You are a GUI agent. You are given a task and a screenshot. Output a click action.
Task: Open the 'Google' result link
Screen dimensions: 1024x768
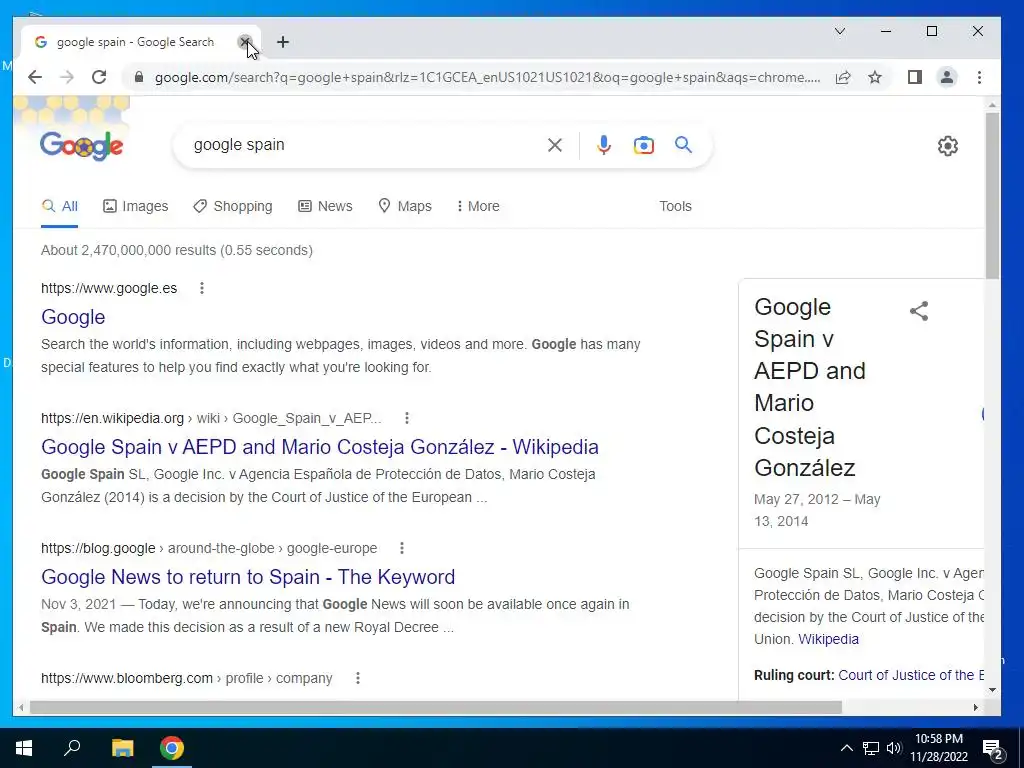(73, 317)
